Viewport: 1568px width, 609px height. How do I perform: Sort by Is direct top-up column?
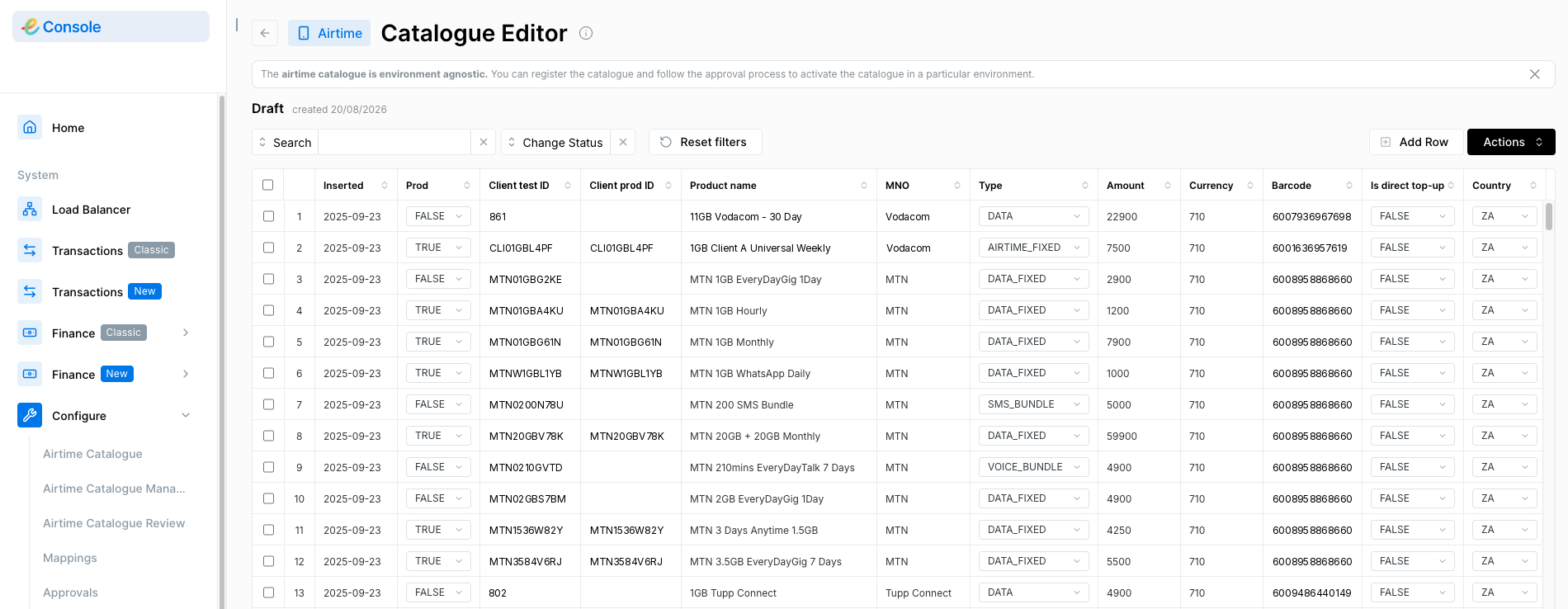click(x=1451, y=186)
